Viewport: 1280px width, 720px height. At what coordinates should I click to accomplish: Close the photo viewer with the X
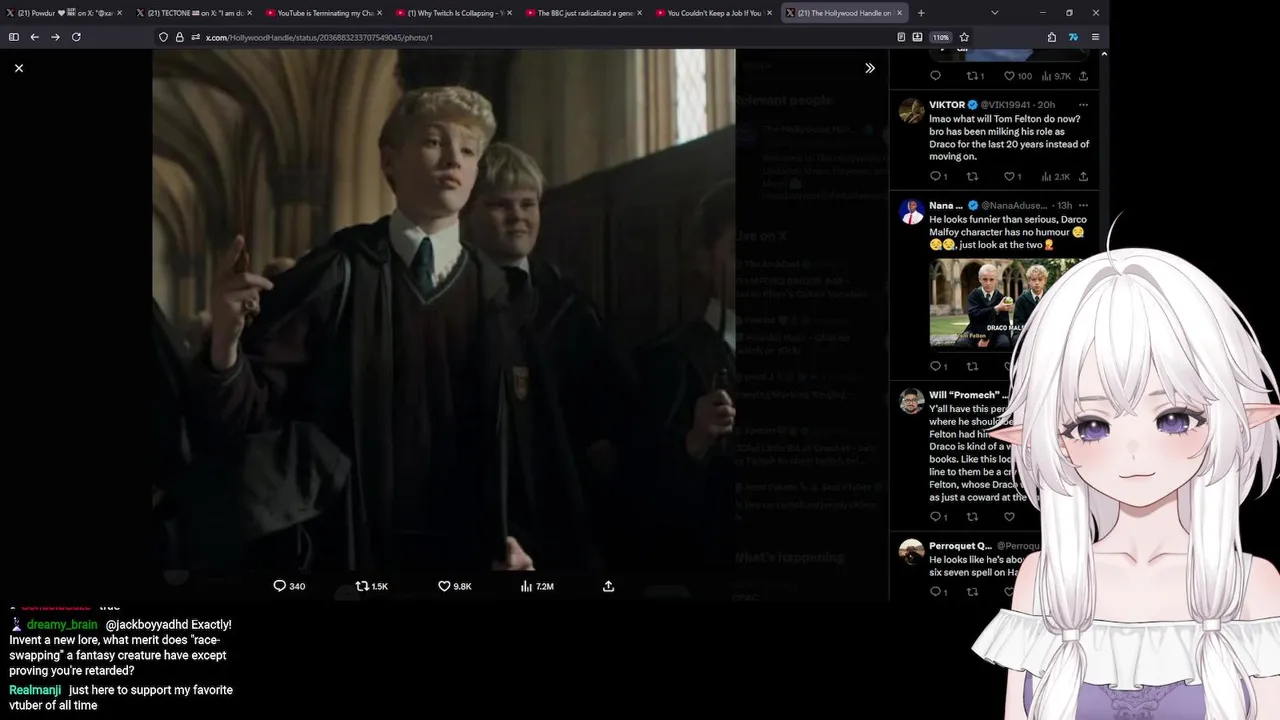(19, 68)
